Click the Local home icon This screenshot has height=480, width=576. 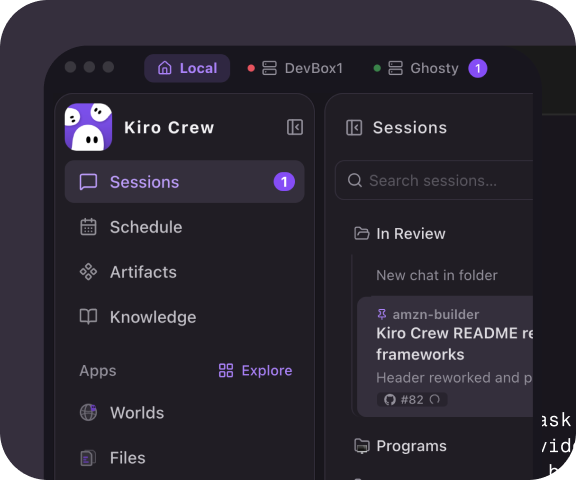[165, 68]
